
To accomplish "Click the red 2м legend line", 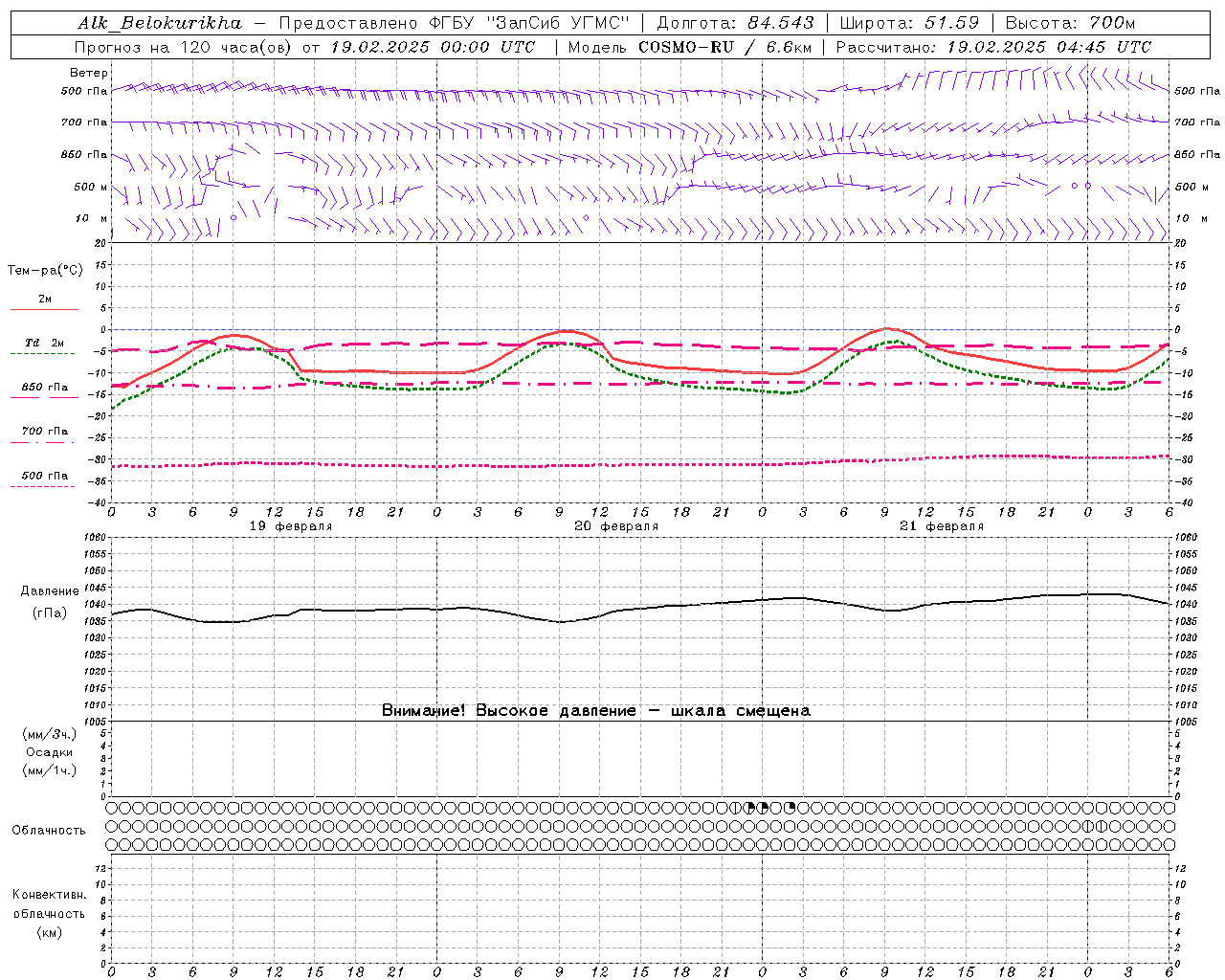I will [44, 309].
